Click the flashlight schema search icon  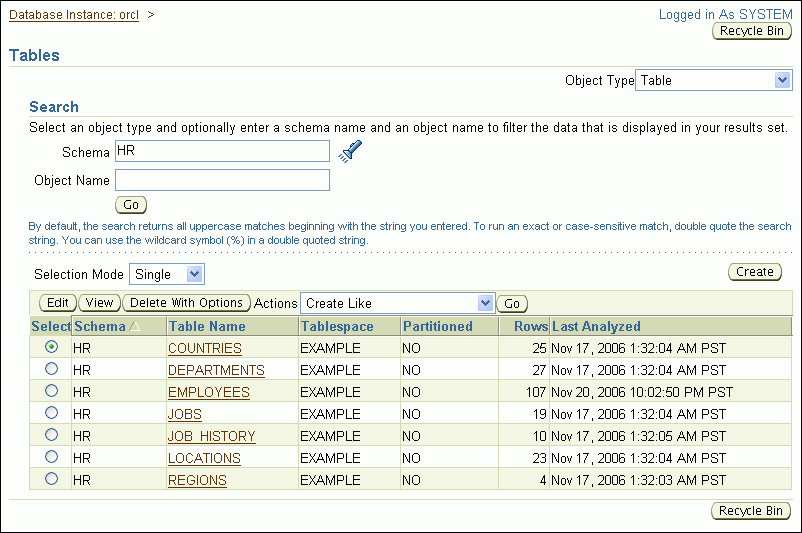coord(349,151)
